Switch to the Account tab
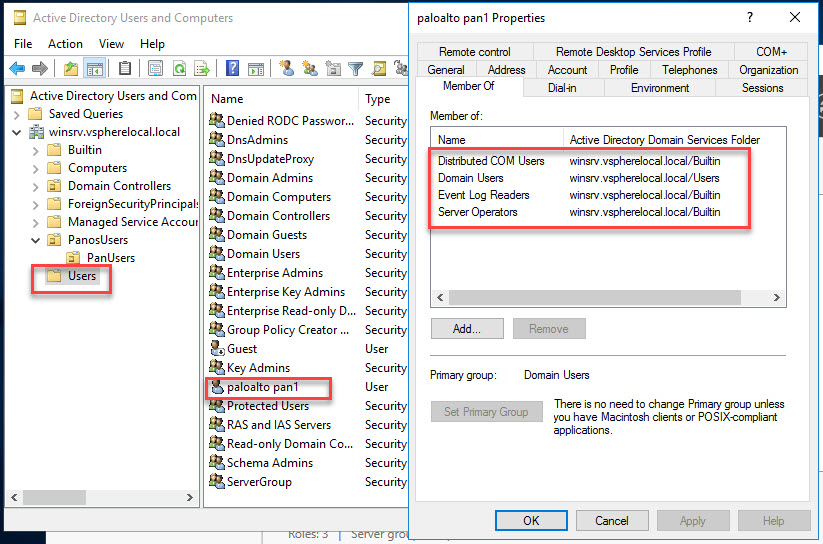Image resolution: width=823 pixels, height=544 pixels. (567, 70)
